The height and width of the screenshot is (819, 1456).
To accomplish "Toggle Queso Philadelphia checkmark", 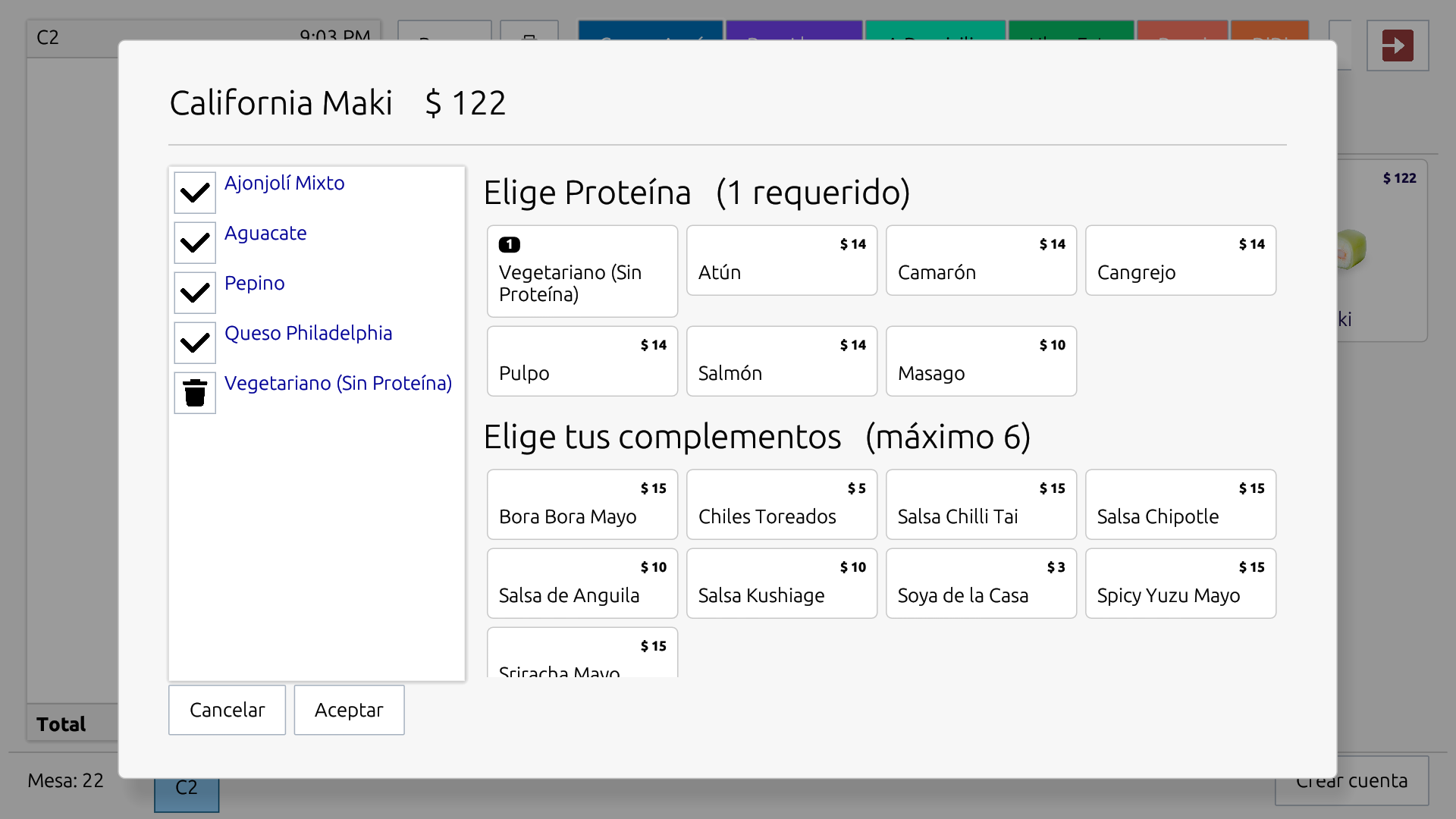I will (195, 343).
